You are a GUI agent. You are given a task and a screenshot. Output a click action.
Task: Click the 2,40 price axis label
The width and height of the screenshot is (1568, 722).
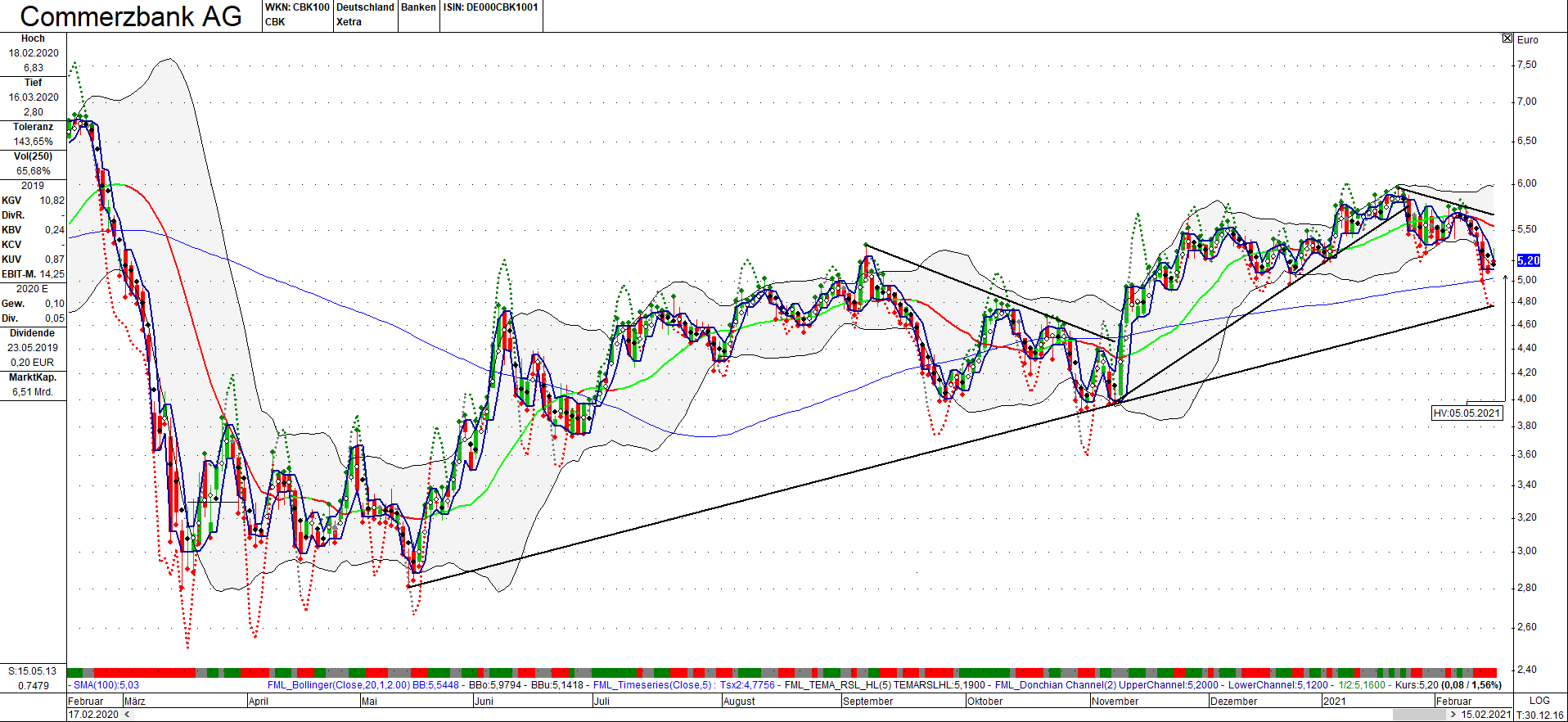point(1526,670)
